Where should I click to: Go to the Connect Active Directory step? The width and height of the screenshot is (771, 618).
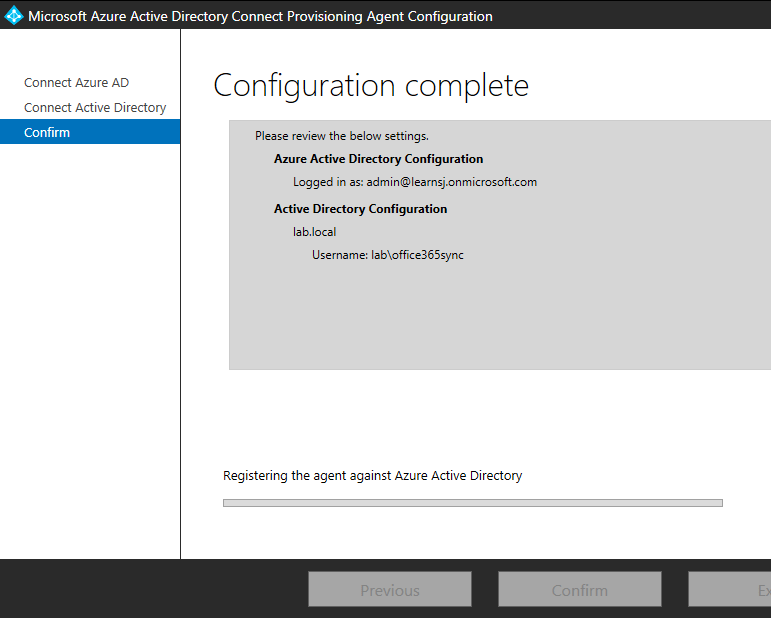click(x=95, y=108)
